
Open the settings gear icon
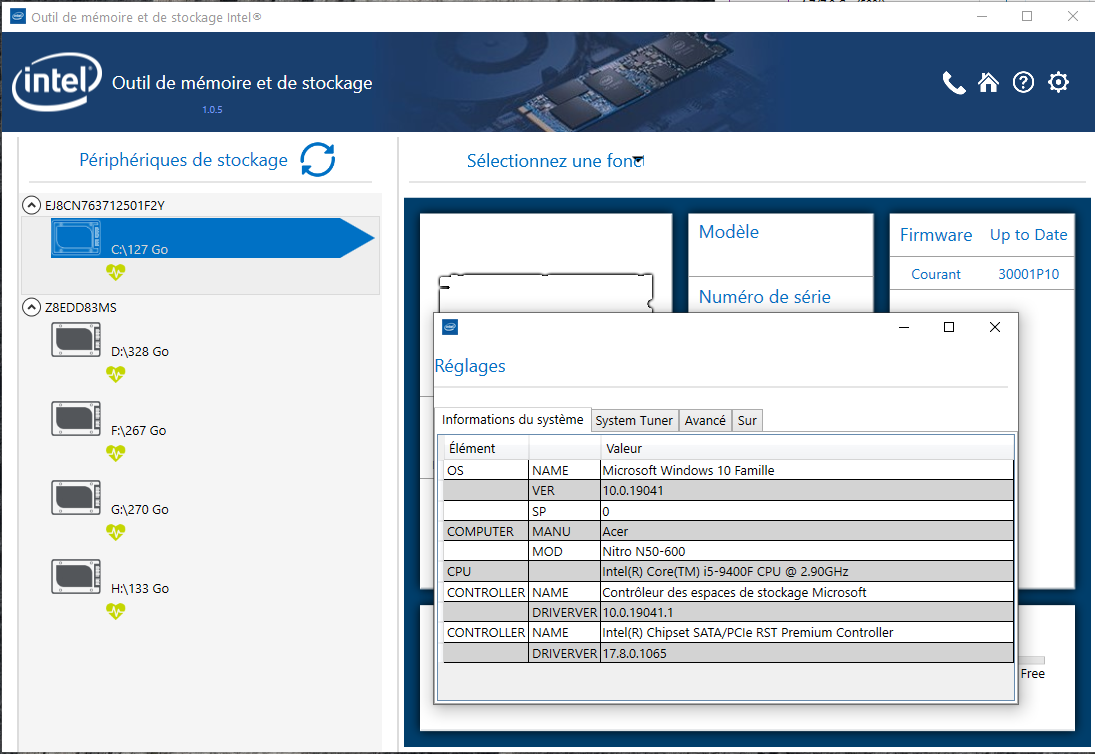[1058, 83]
